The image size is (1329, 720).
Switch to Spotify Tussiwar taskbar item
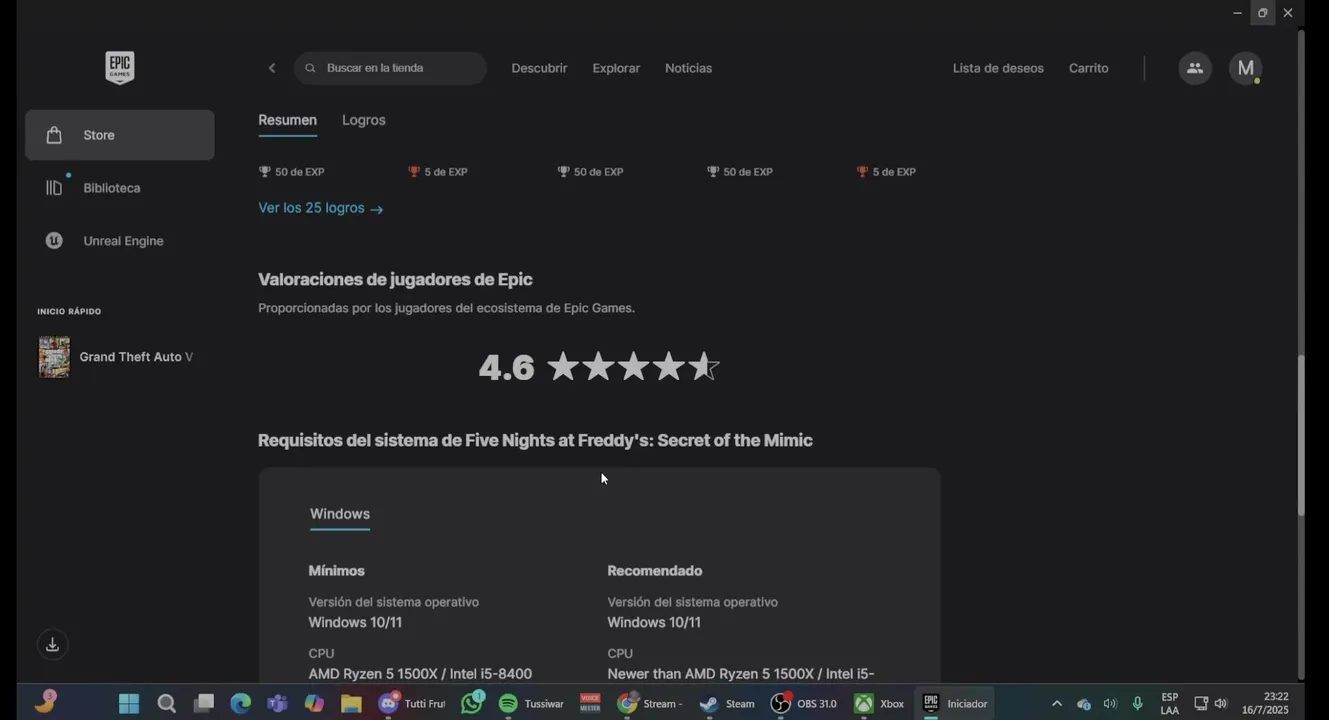click(532, 704)
